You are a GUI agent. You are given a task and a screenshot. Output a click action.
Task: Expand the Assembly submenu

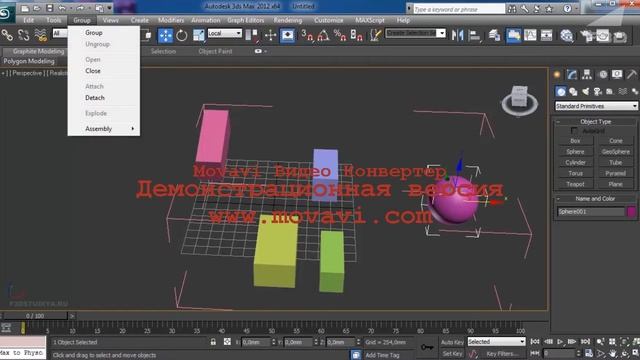[x=104, y=129]
